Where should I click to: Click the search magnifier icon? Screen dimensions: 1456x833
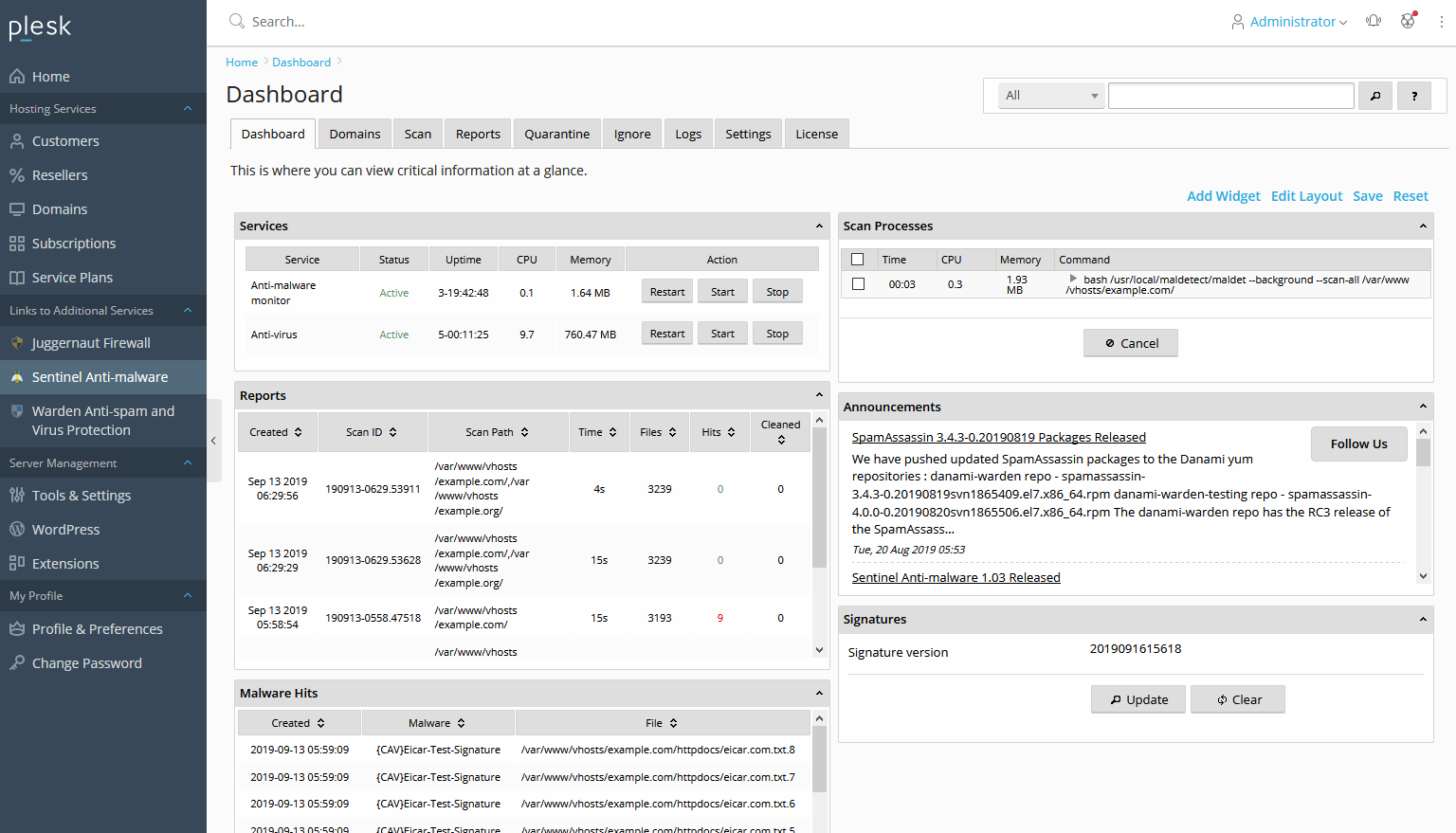(237, 21)
